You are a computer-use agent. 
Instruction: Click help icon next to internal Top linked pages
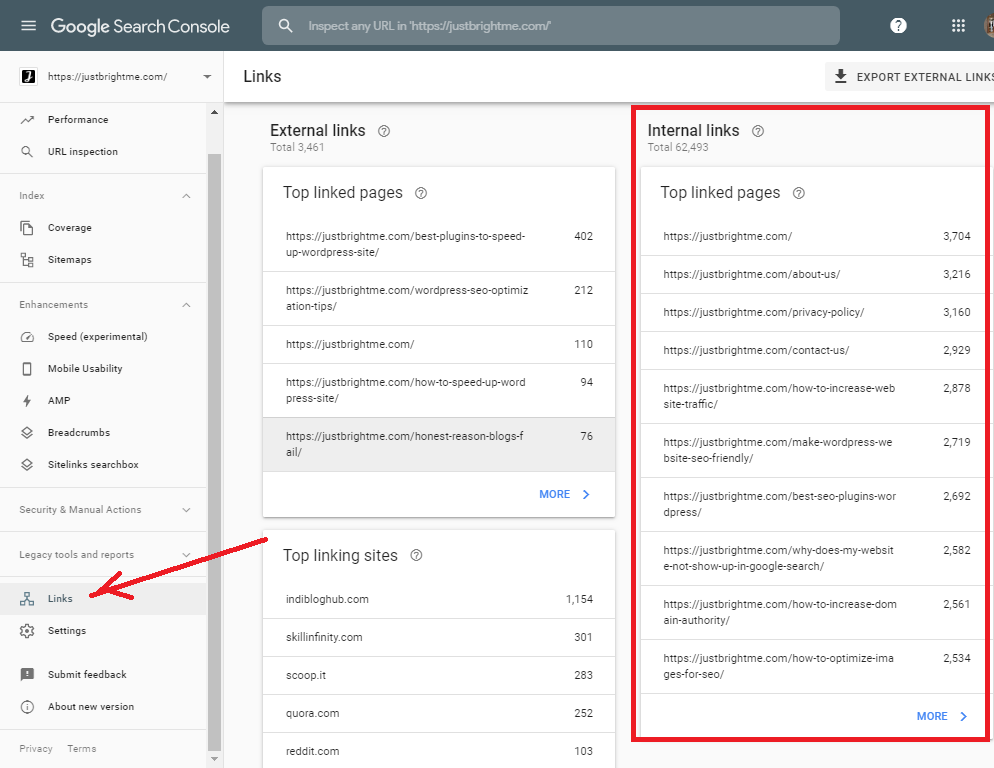[799, 193]
